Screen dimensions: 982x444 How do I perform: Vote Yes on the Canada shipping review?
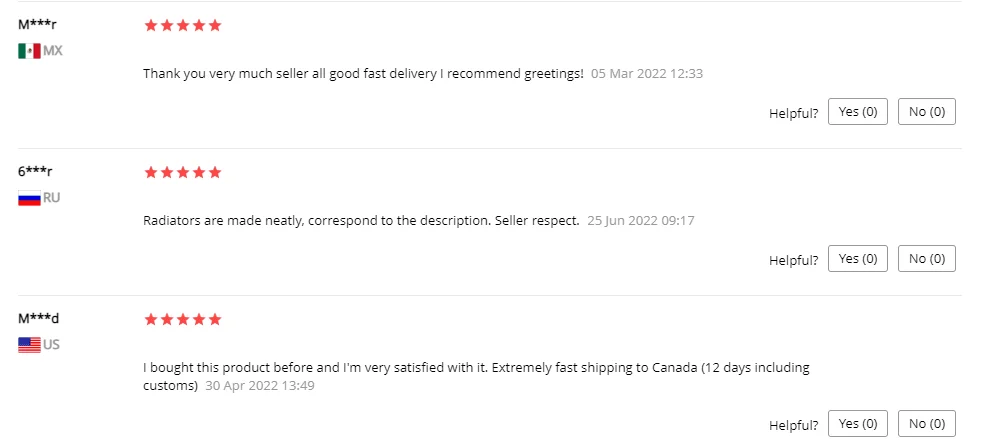click(x=858, y=422)
